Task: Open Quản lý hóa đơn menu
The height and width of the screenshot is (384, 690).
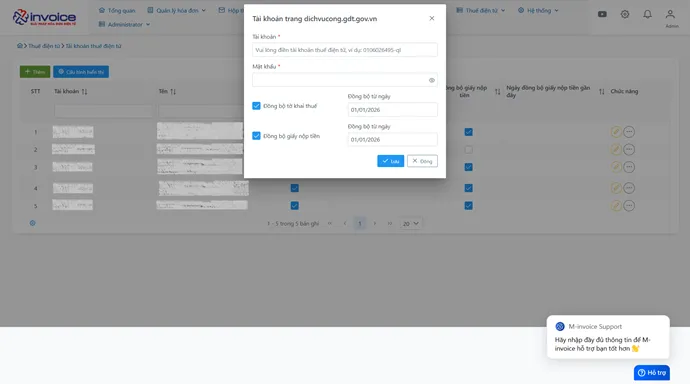Action: 176,10
